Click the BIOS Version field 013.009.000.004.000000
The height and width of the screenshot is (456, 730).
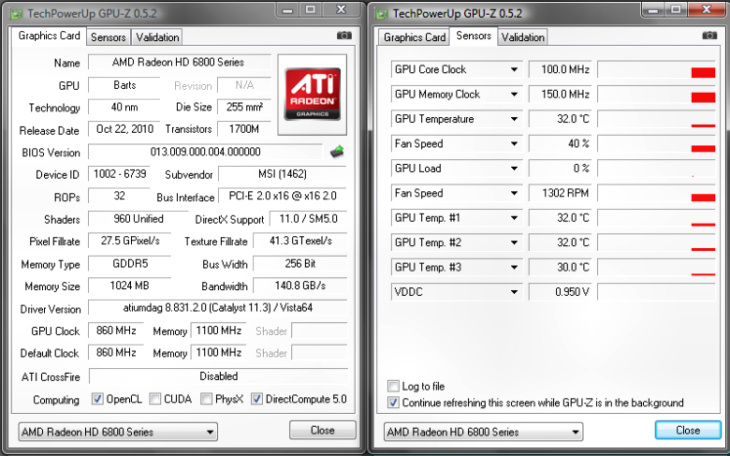click(205, 152)
